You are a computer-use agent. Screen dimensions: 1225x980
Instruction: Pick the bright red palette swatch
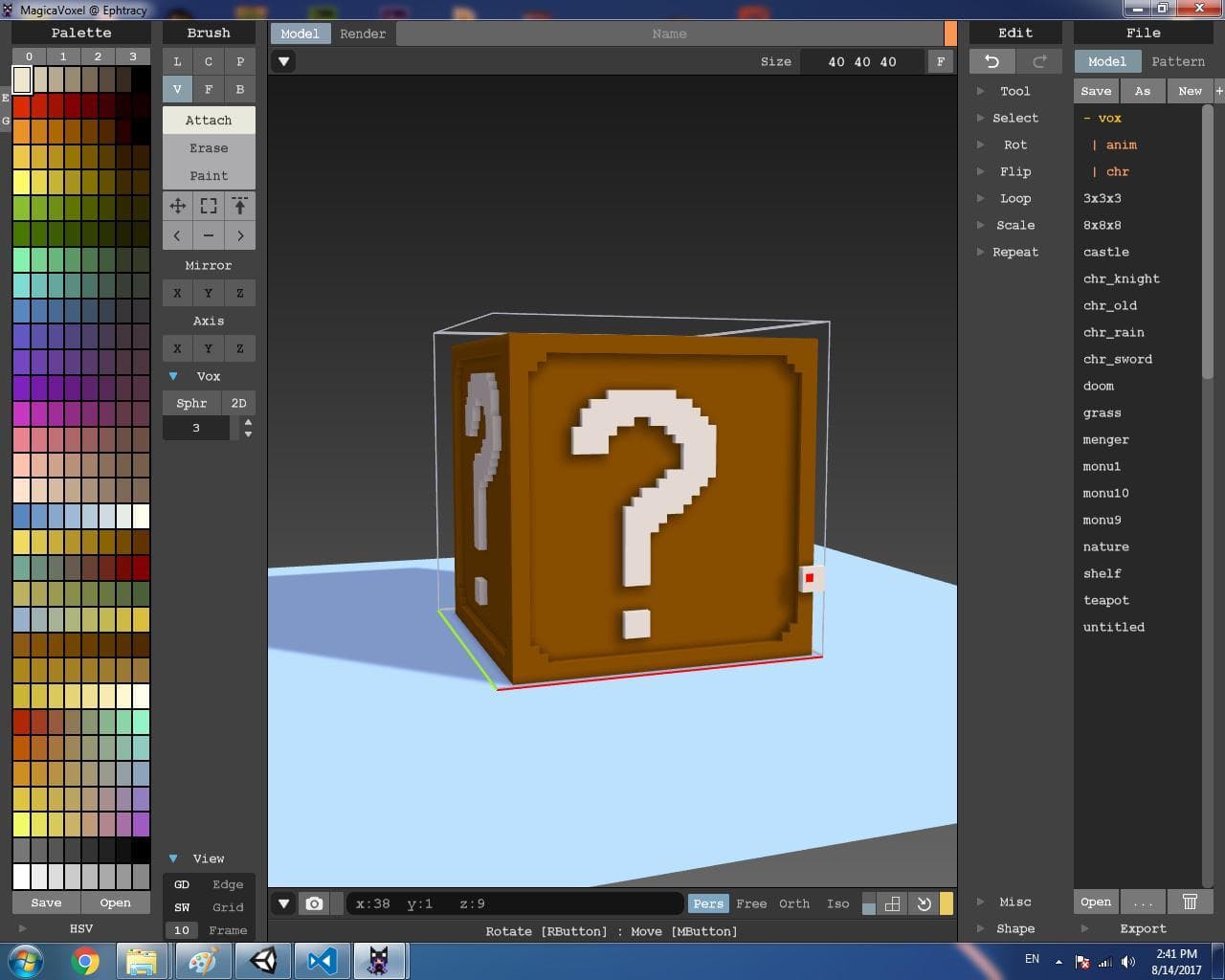(x=22, y=104)
